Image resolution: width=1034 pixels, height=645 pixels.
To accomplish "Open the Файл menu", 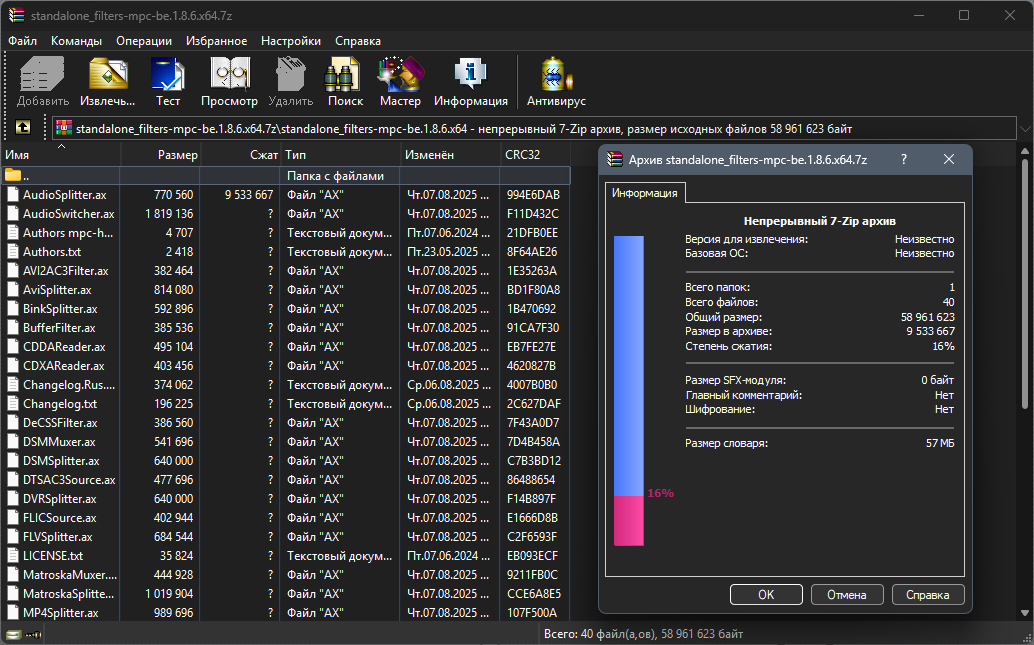I will click(x=22, y=41).
